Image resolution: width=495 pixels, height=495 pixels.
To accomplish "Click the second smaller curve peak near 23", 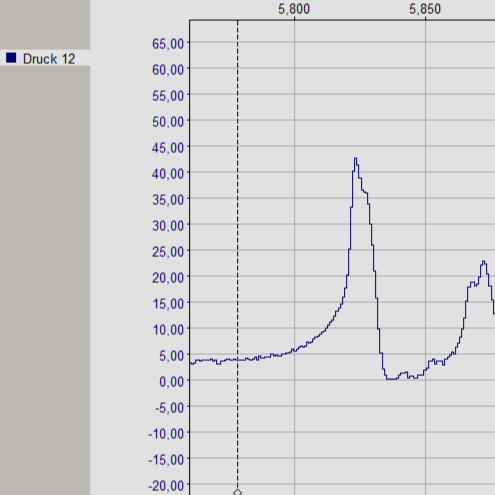I will [x=483, y=262].
